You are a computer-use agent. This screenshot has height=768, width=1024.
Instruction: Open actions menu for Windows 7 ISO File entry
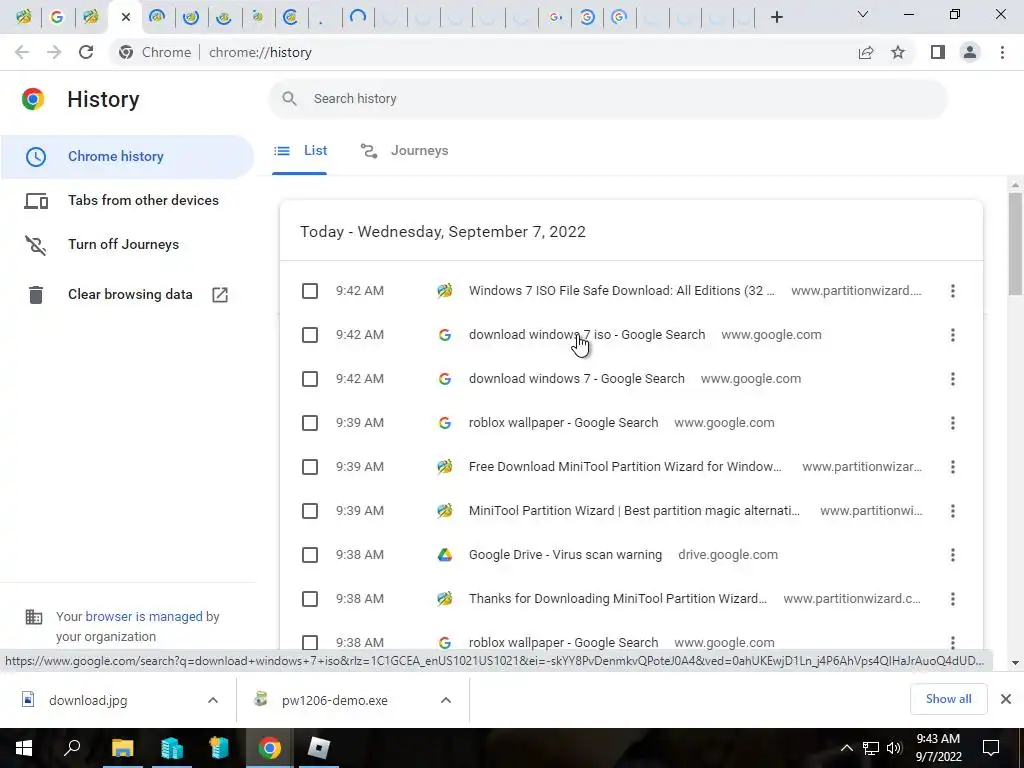[x=953, y=291]
